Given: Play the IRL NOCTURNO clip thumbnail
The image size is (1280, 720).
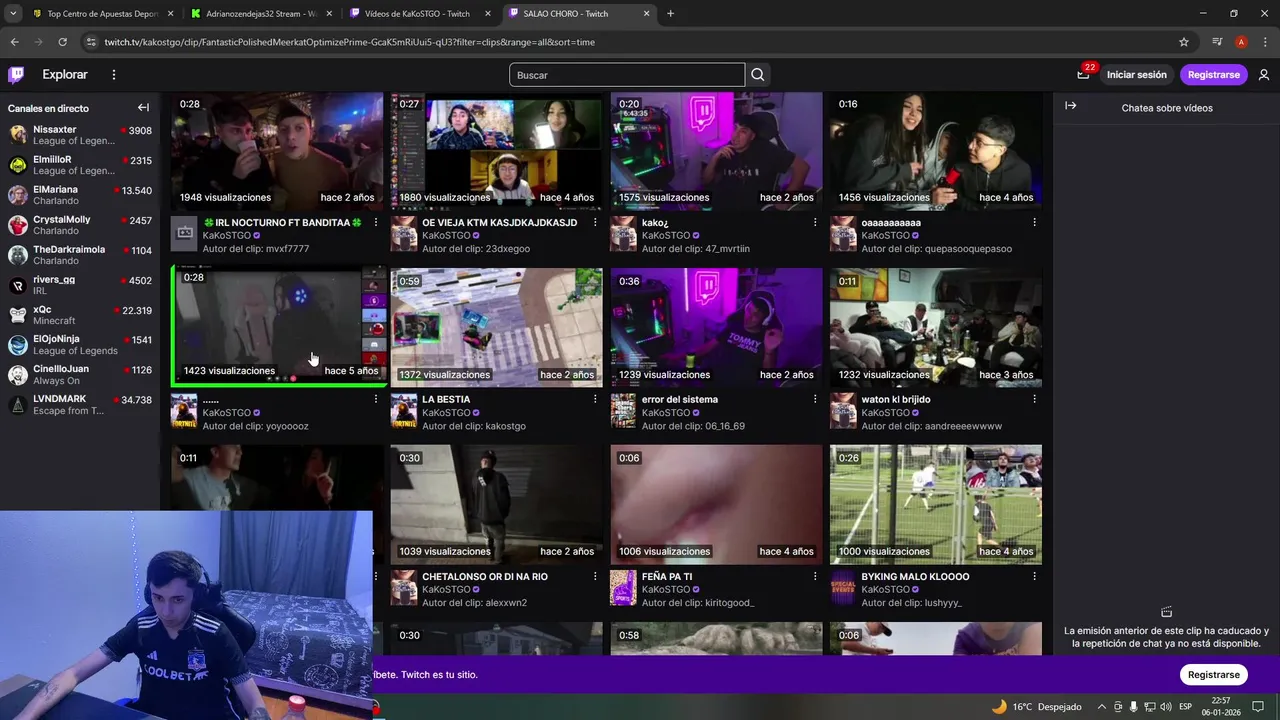Looking at the screenshot, I should [x=277, y=151].
